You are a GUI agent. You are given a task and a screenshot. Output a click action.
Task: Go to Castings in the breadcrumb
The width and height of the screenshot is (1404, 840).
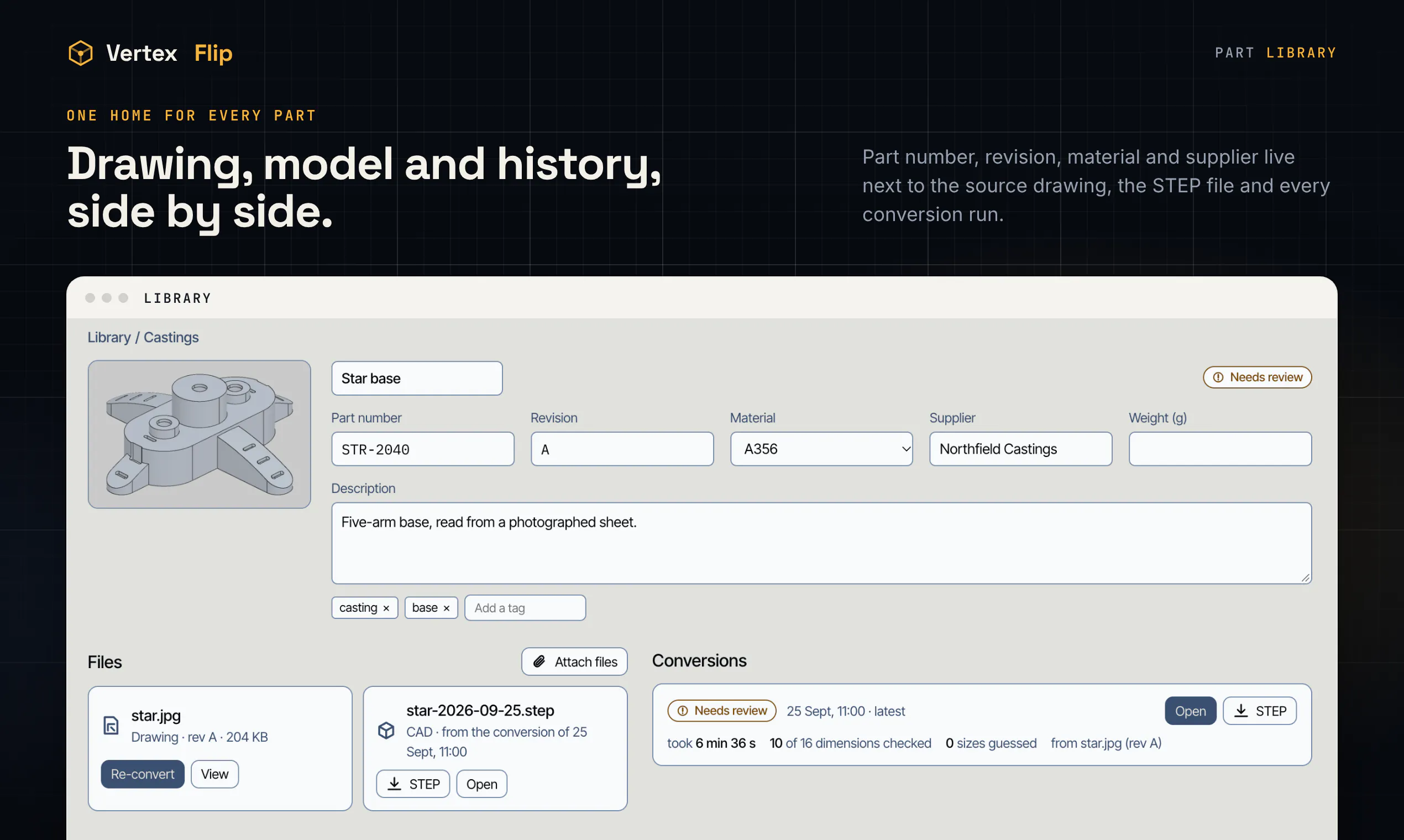[x=171, y=337]
